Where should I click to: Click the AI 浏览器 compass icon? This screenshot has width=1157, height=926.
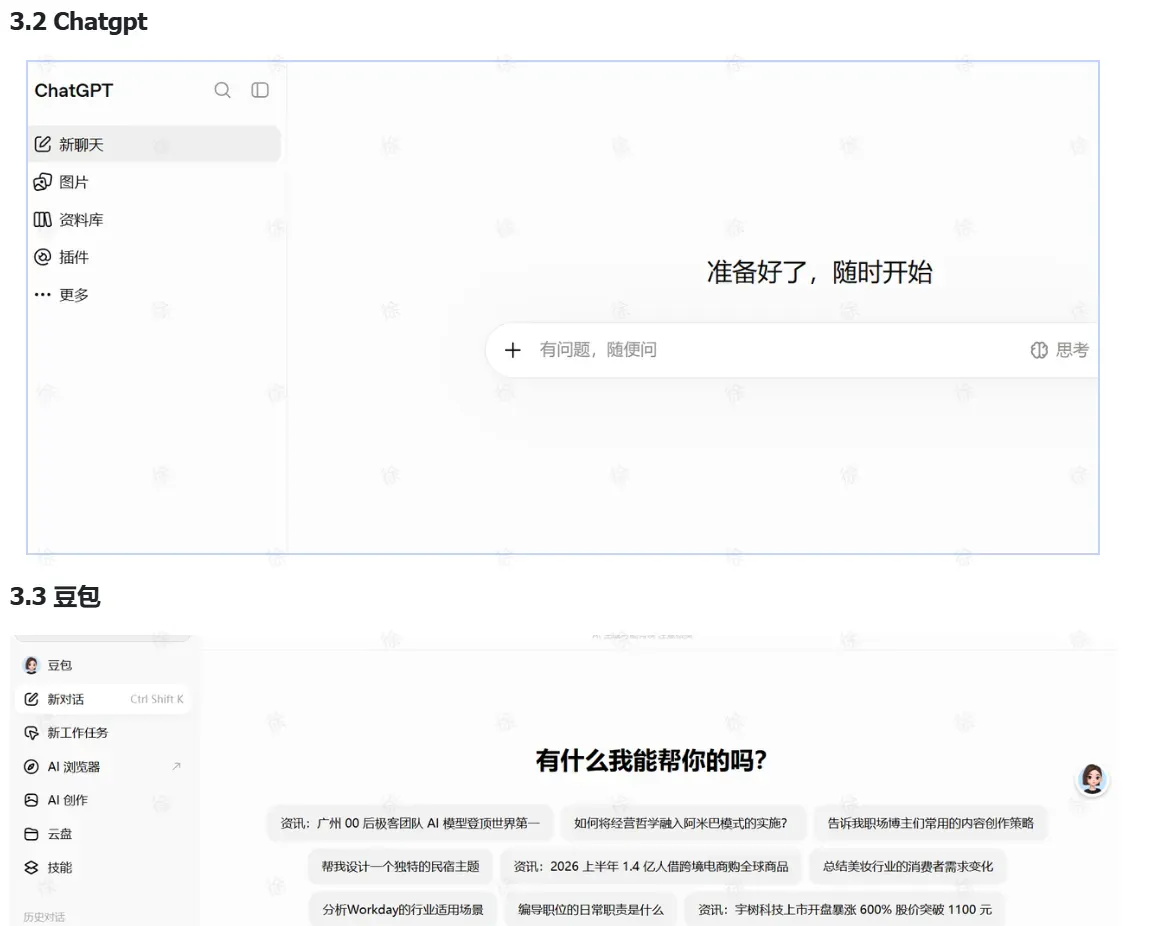pos(31,767)
